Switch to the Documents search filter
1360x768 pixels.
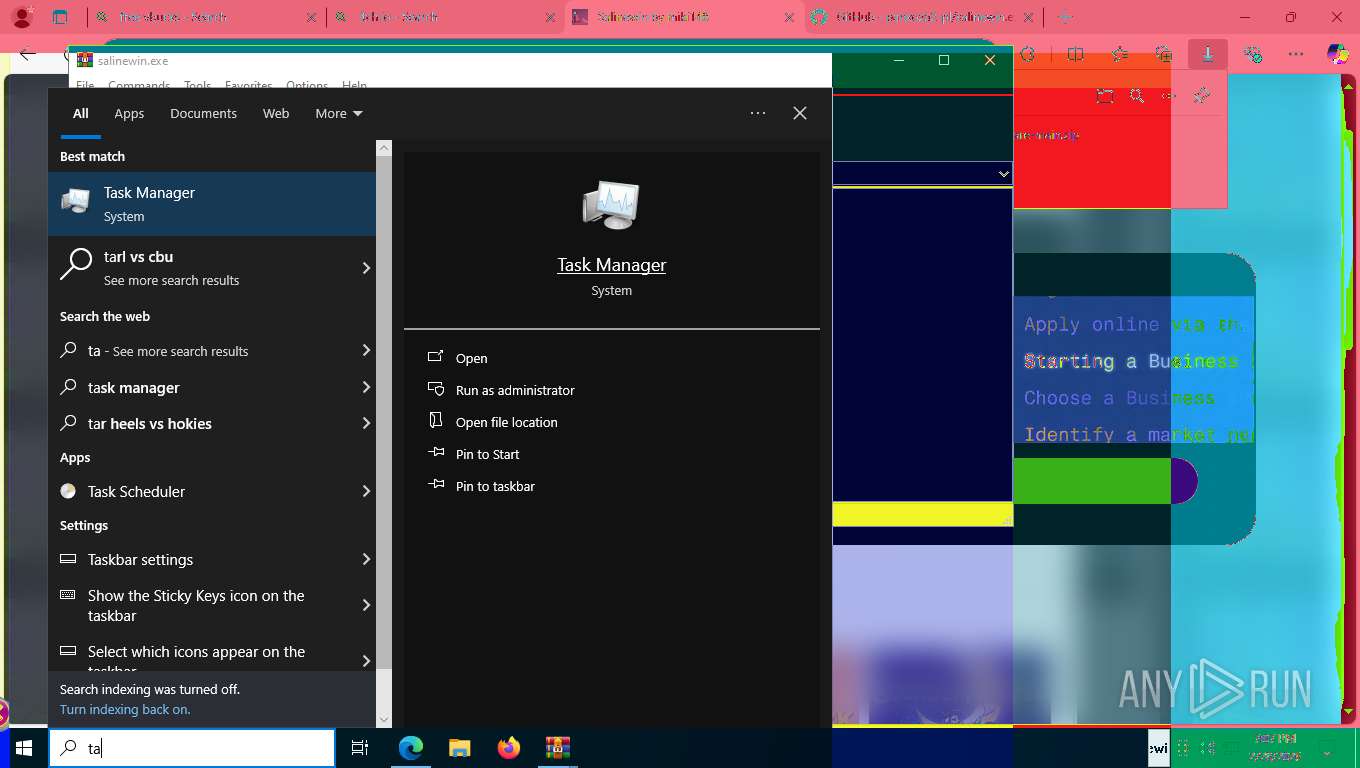point(203,113)
